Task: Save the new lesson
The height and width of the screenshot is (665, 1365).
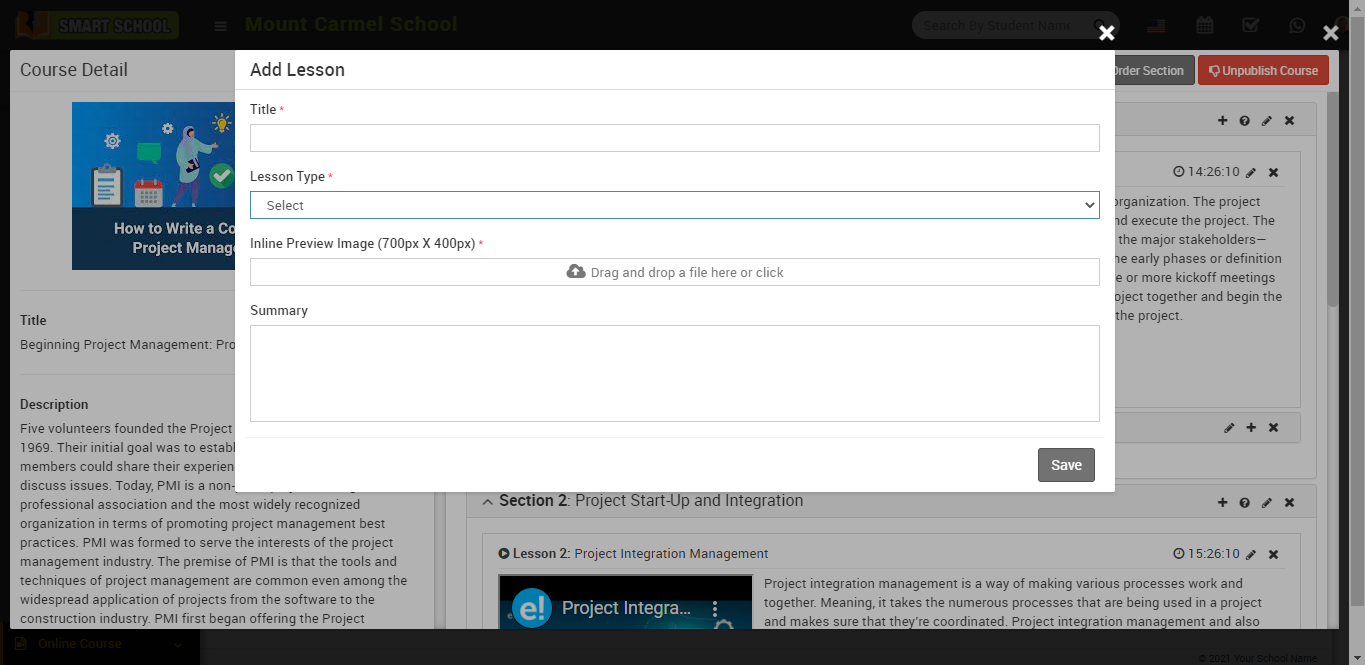Action: click(1066, 465)
